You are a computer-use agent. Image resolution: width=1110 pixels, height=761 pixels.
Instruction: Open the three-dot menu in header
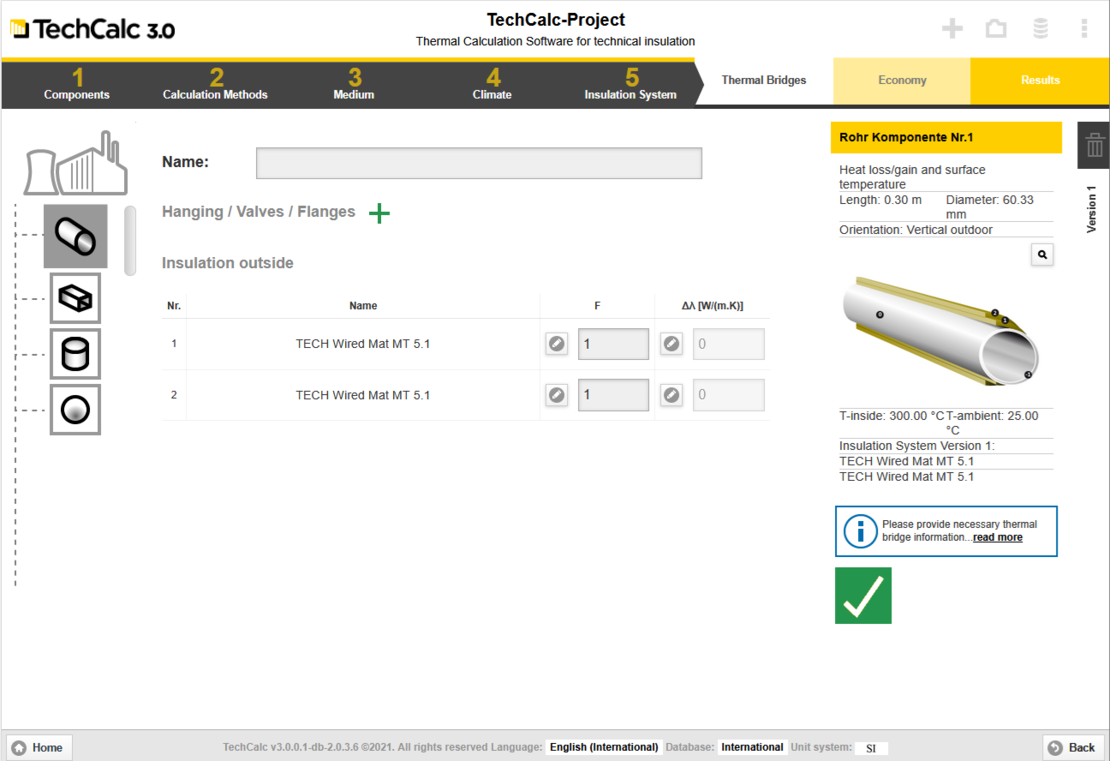click(1084, 28)
